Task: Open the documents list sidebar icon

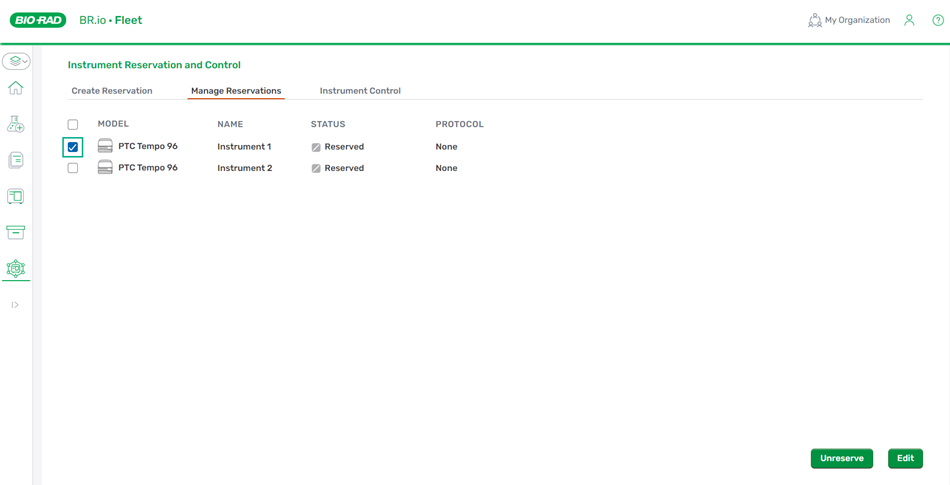Action: click(x=15, y=160)
